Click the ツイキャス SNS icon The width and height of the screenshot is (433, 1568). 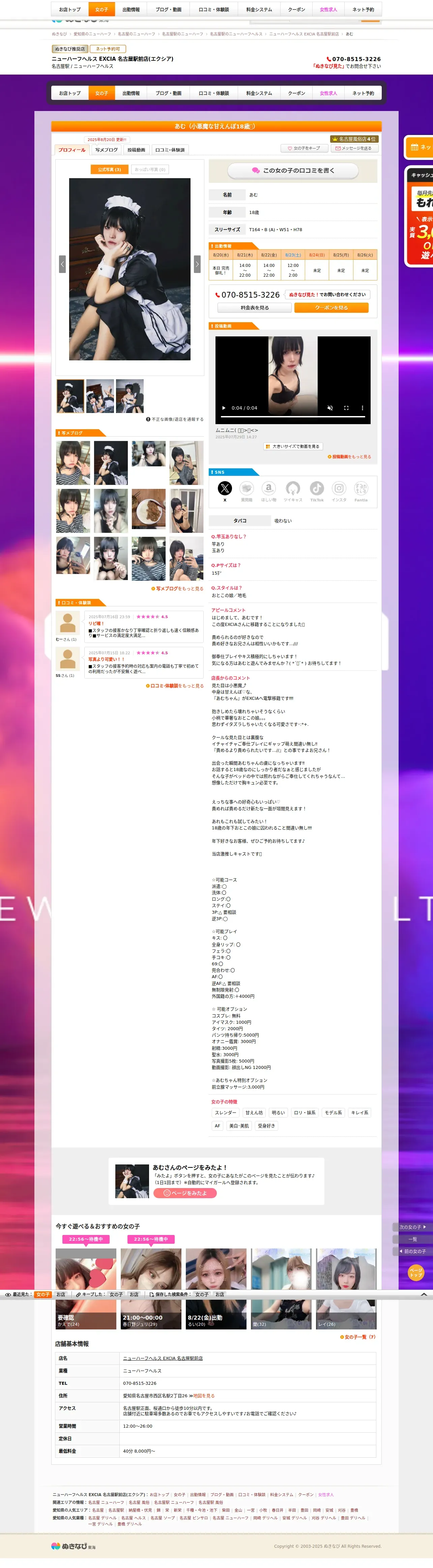tap(292, 488)
